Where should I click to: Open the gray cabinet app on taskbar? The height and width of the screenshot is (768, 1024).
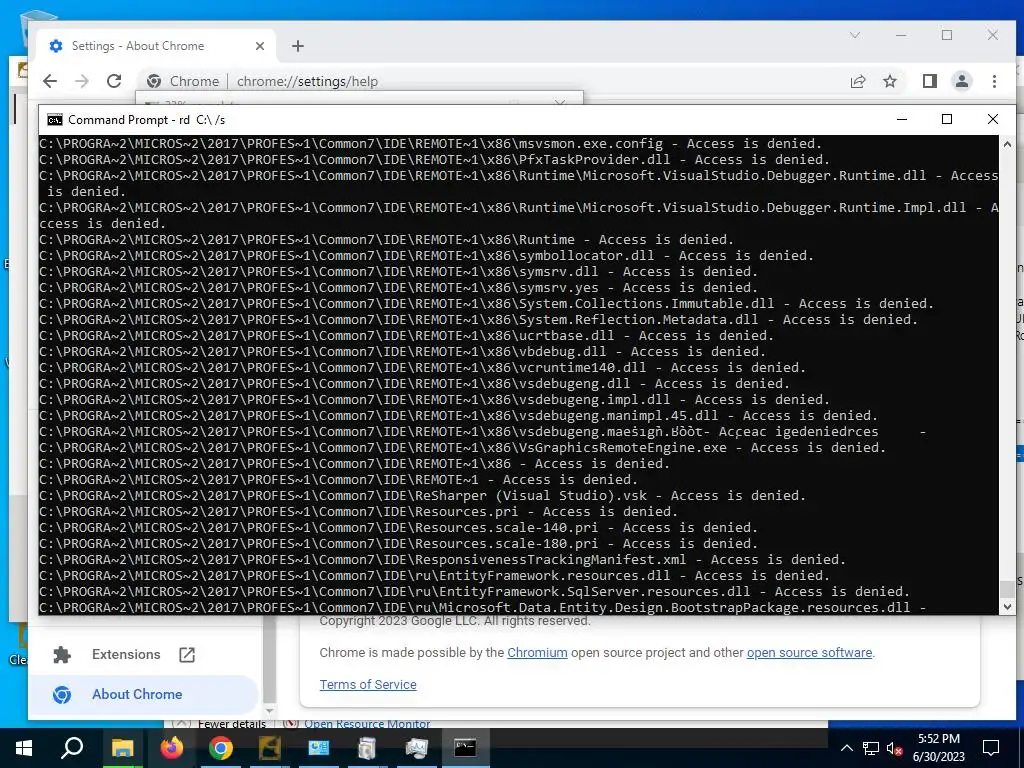pyautogui.click(x=367, y=748)
